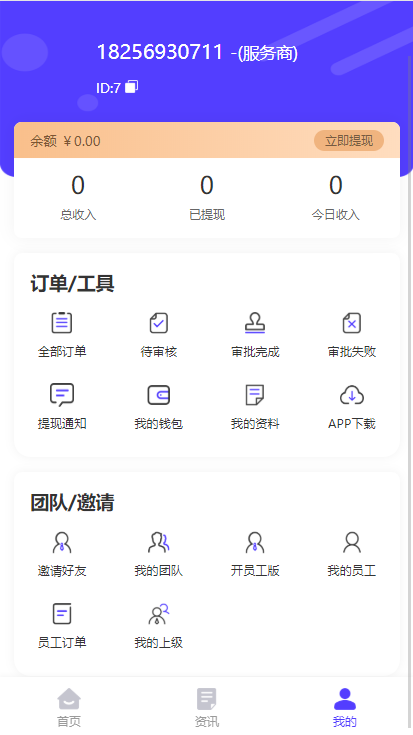Switch to the 首页 home tab
The width and height of the screenshot is (413, 735).
click(69, 708)
